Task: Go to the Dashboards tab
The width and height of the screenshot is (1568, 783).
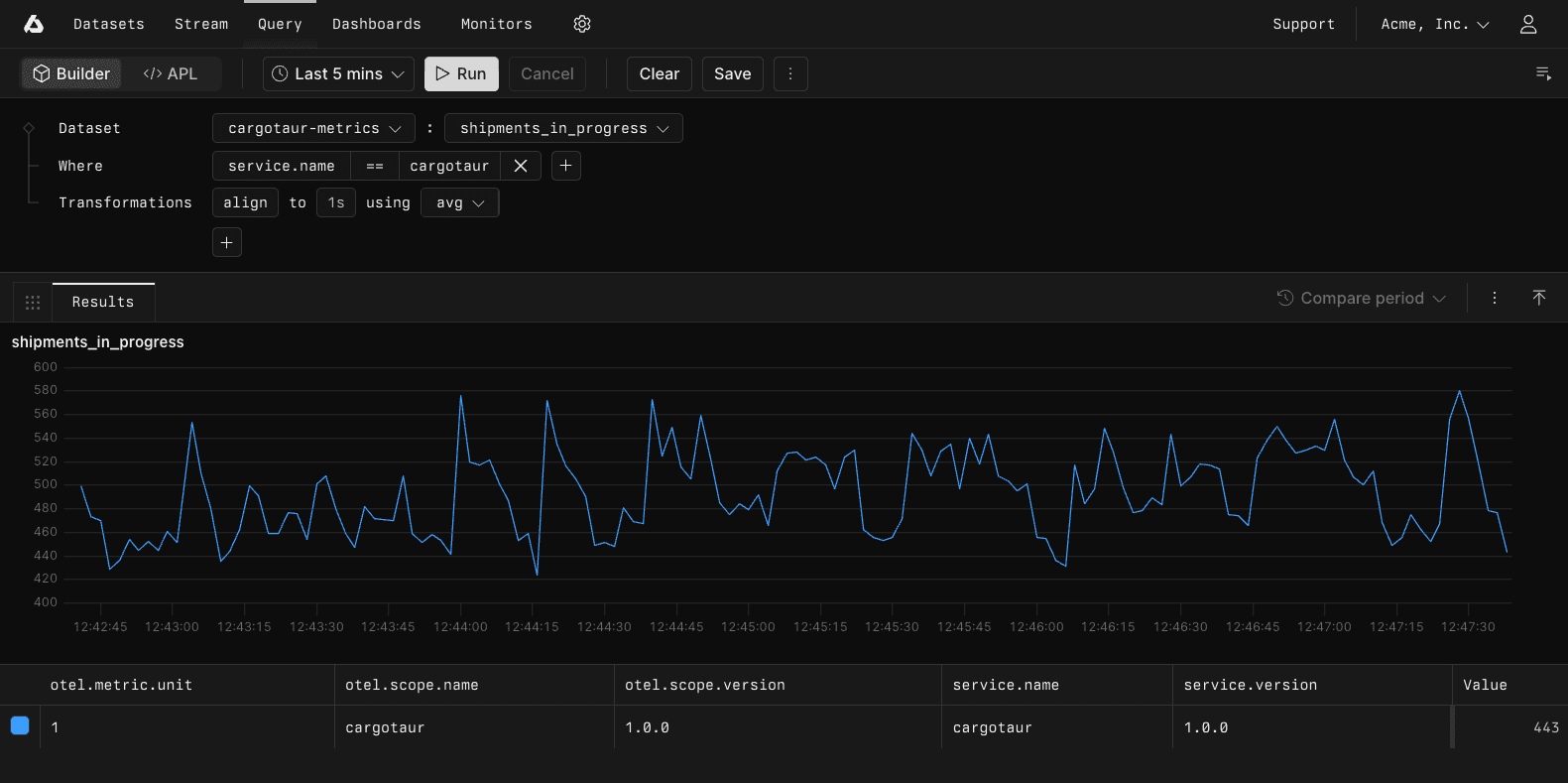Action: coord(376,24)
